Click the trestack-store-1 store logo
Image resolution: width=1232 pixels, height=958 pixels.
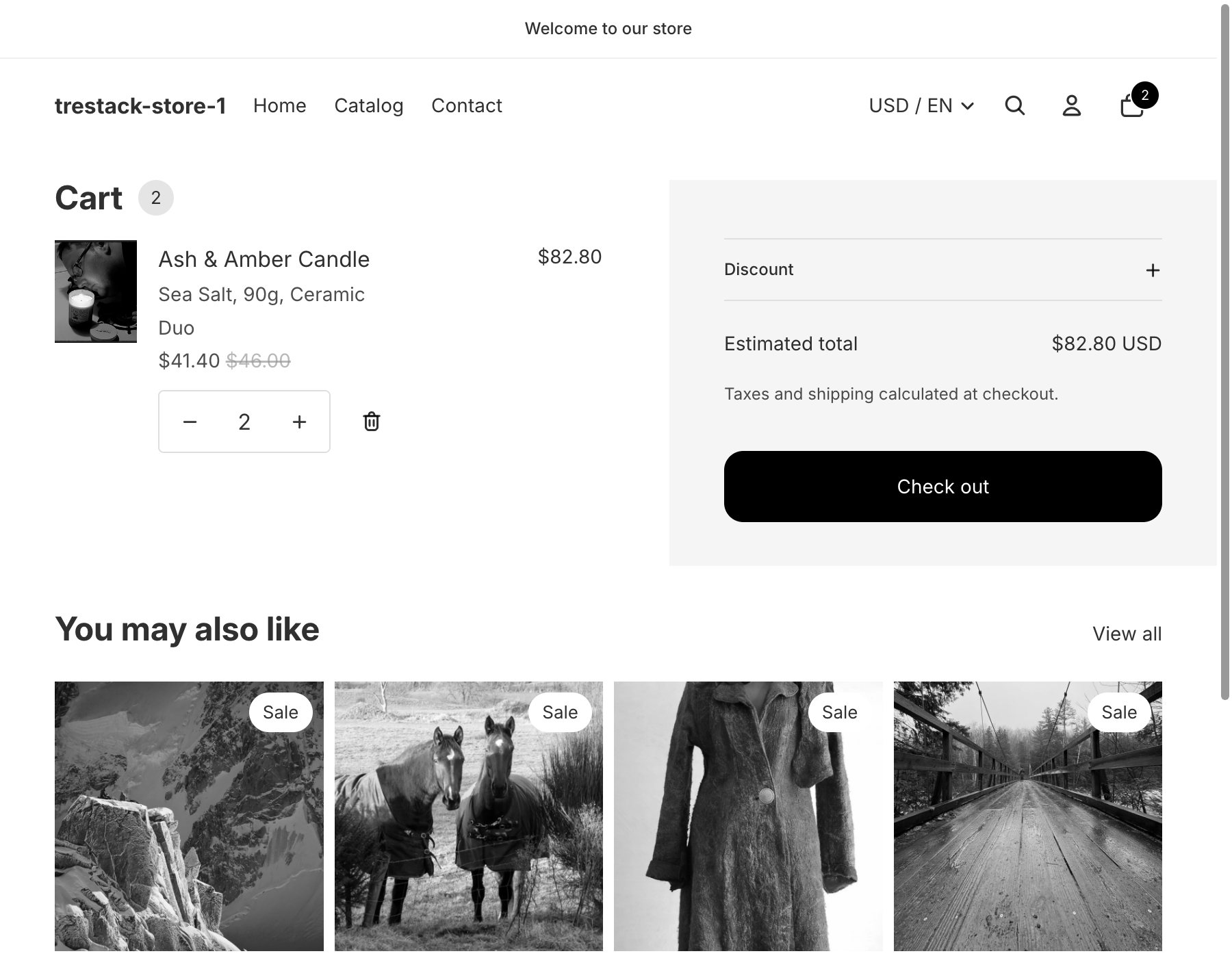tap(140, 105)
